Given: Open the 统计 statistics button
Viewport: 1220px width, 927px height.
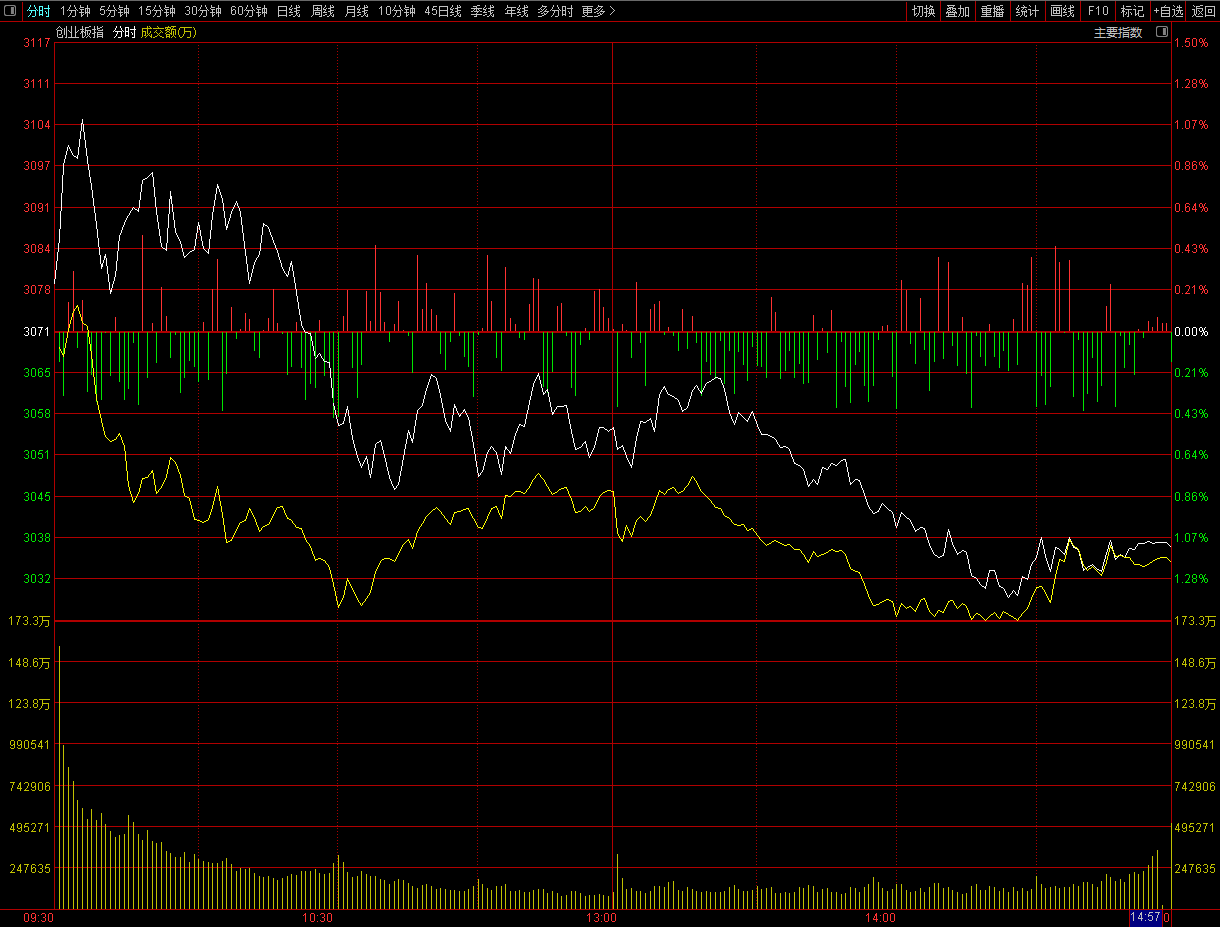Looking at the screenshot, I should tap(1027, 11).
